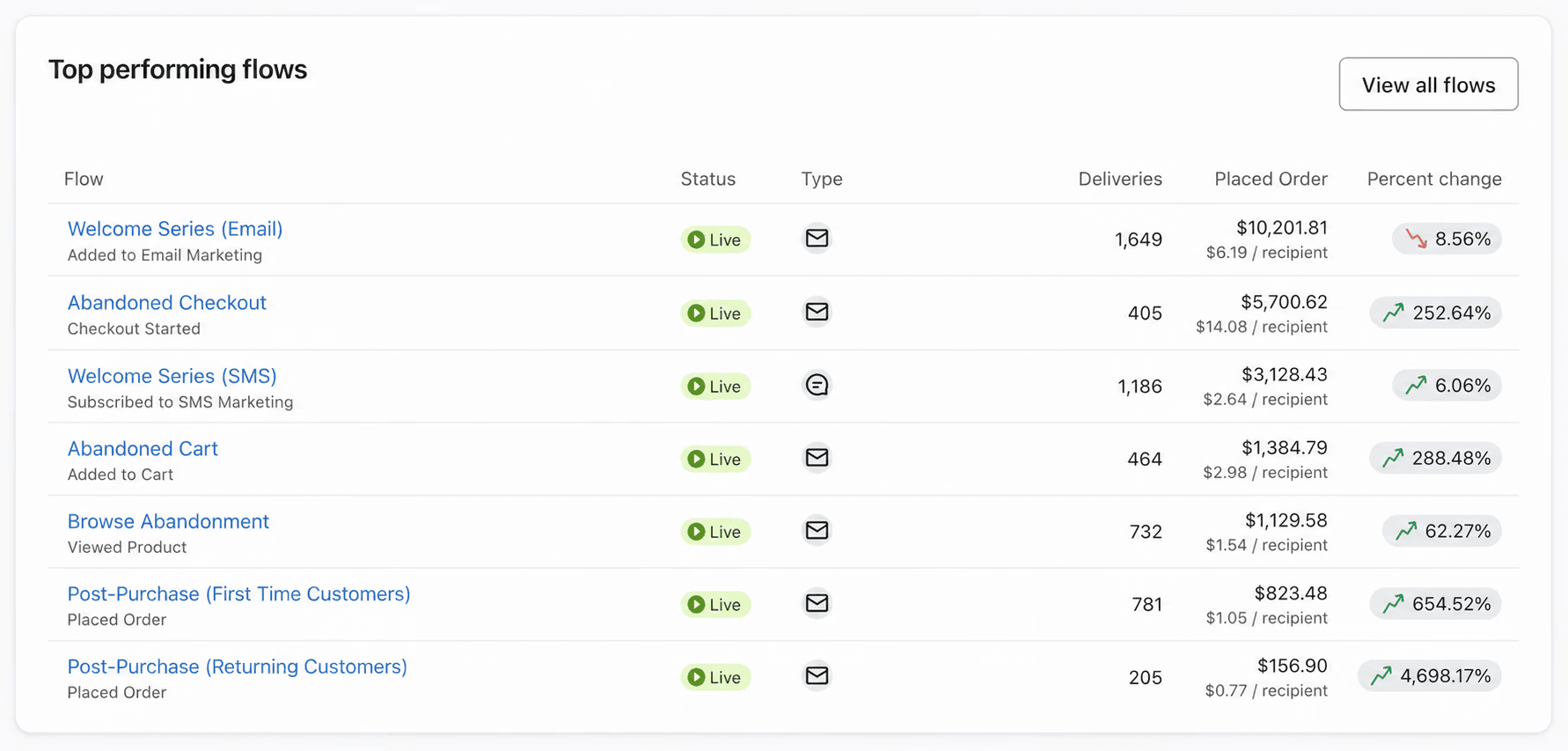Click the 654.52% upward trend badge
The height and width of the screenshot is (751, 1568).
click(x=1435, y=604)
